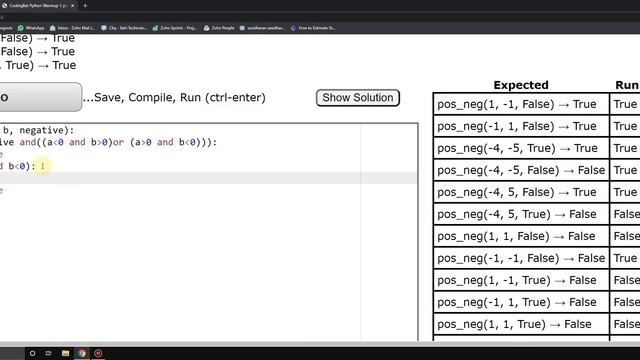Click the highlighted empty line in editor
This screenshot has height=360, width=640.
click(208, 178)
